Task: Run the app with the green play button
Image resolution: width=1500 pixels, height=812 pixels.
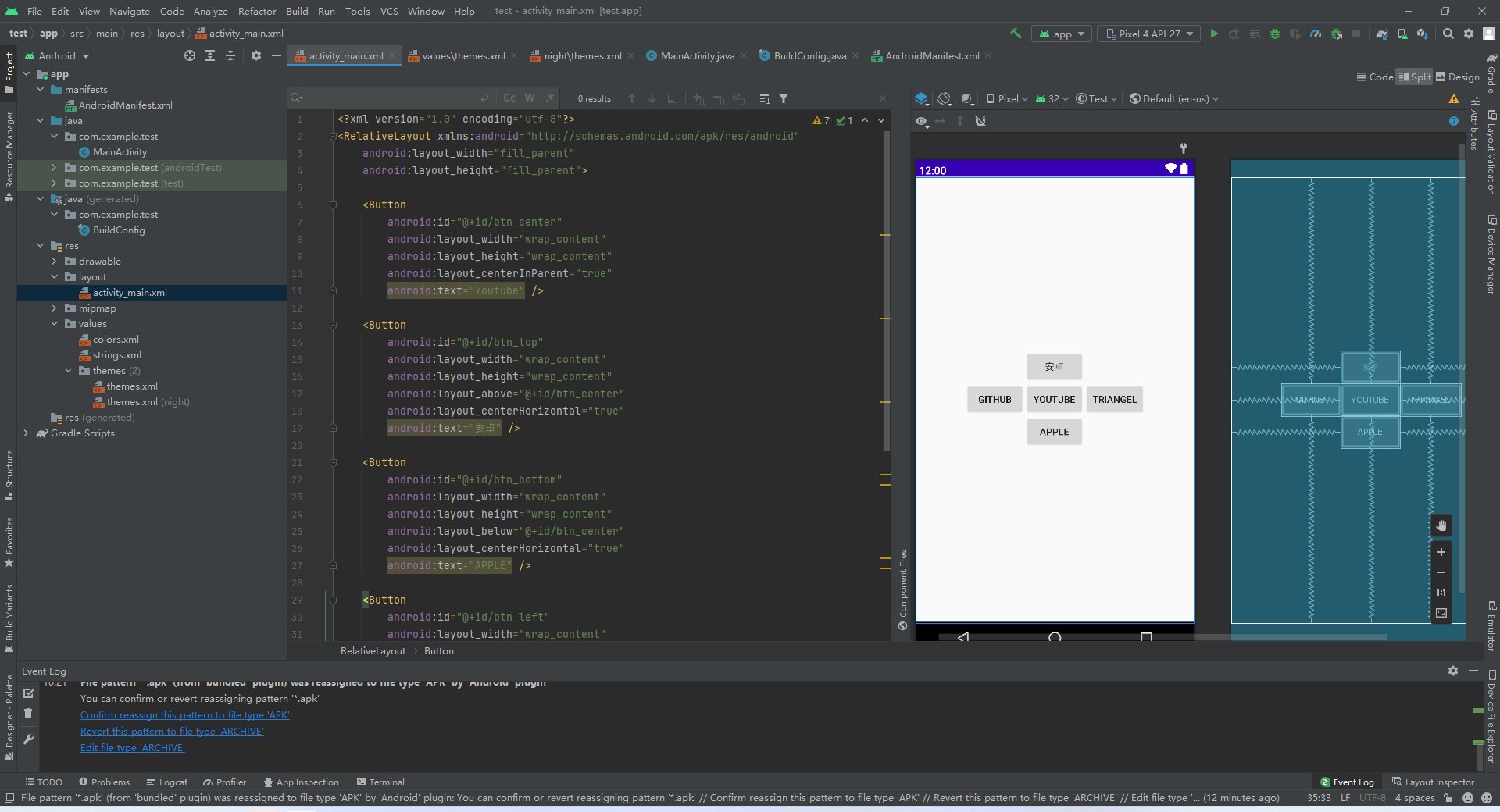Action: (x=1214, y=34)
